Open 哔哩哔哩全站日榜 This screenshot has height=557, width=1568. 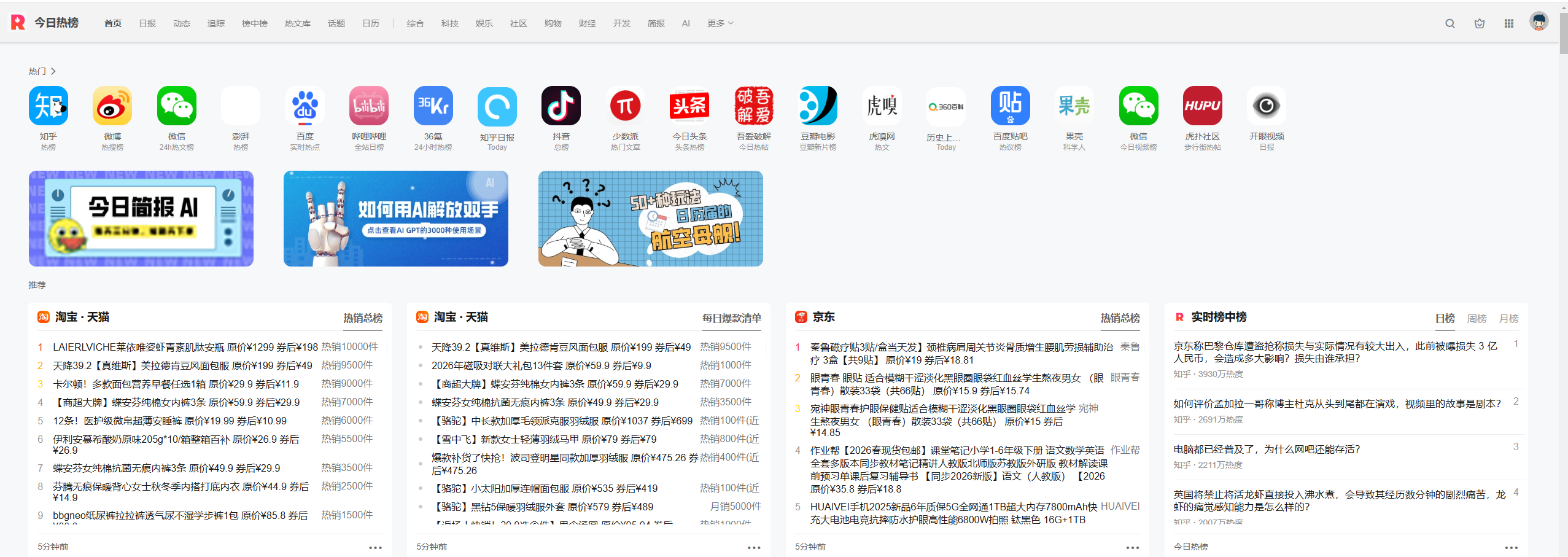[368, 106]
